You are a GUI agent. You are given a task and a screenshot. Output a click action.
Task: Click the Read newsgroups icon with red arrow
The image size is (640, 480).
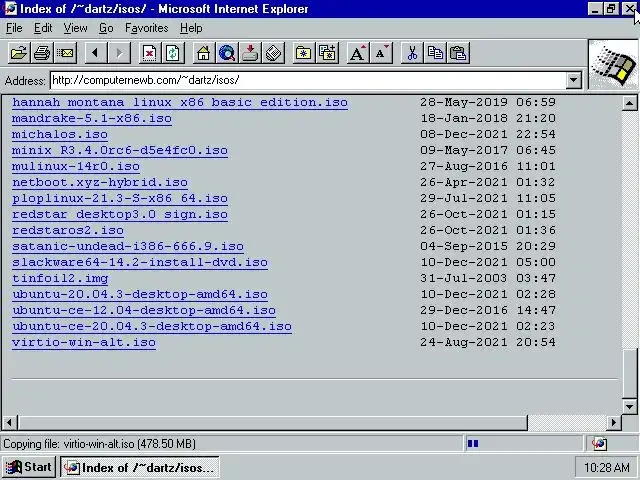250,53
